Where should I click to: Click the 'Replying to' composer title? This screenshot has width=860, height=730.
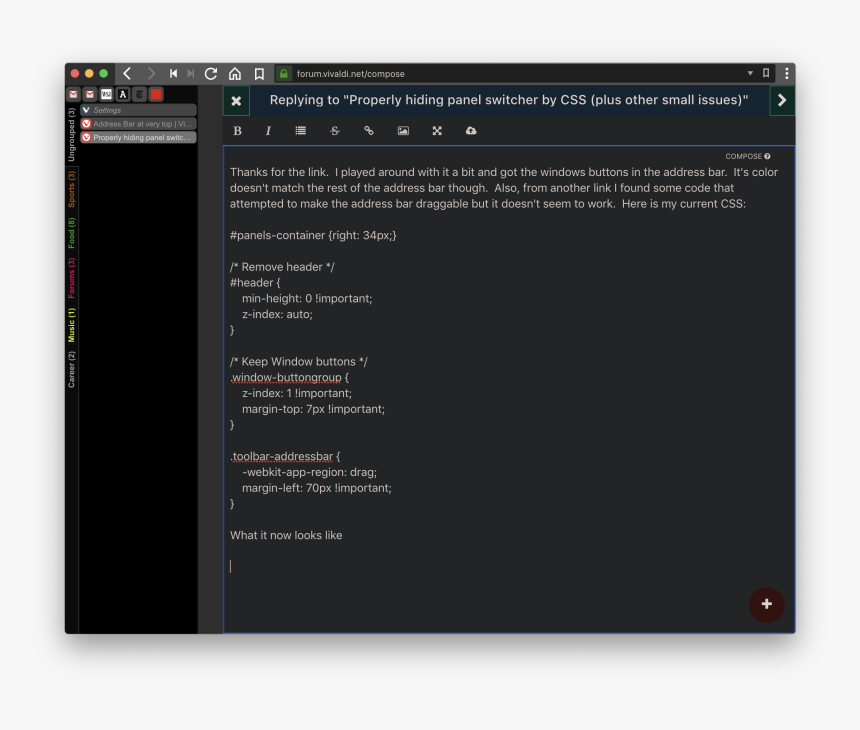(508, 100)
